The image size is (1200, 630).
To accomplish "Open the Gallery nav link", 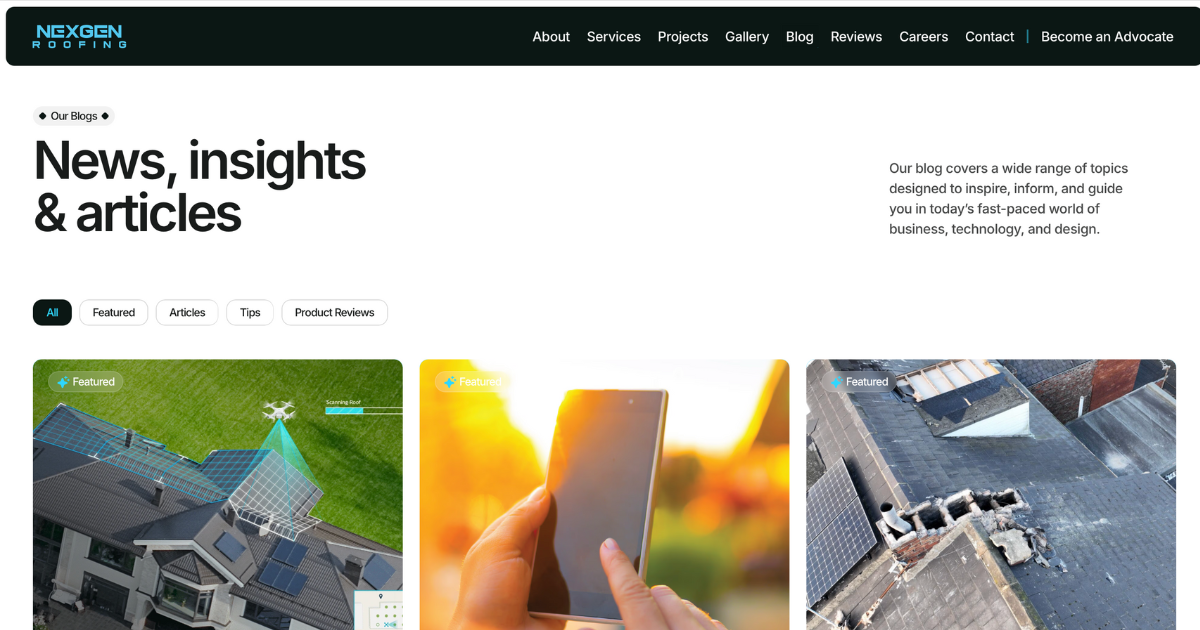I will pos(747,37).
